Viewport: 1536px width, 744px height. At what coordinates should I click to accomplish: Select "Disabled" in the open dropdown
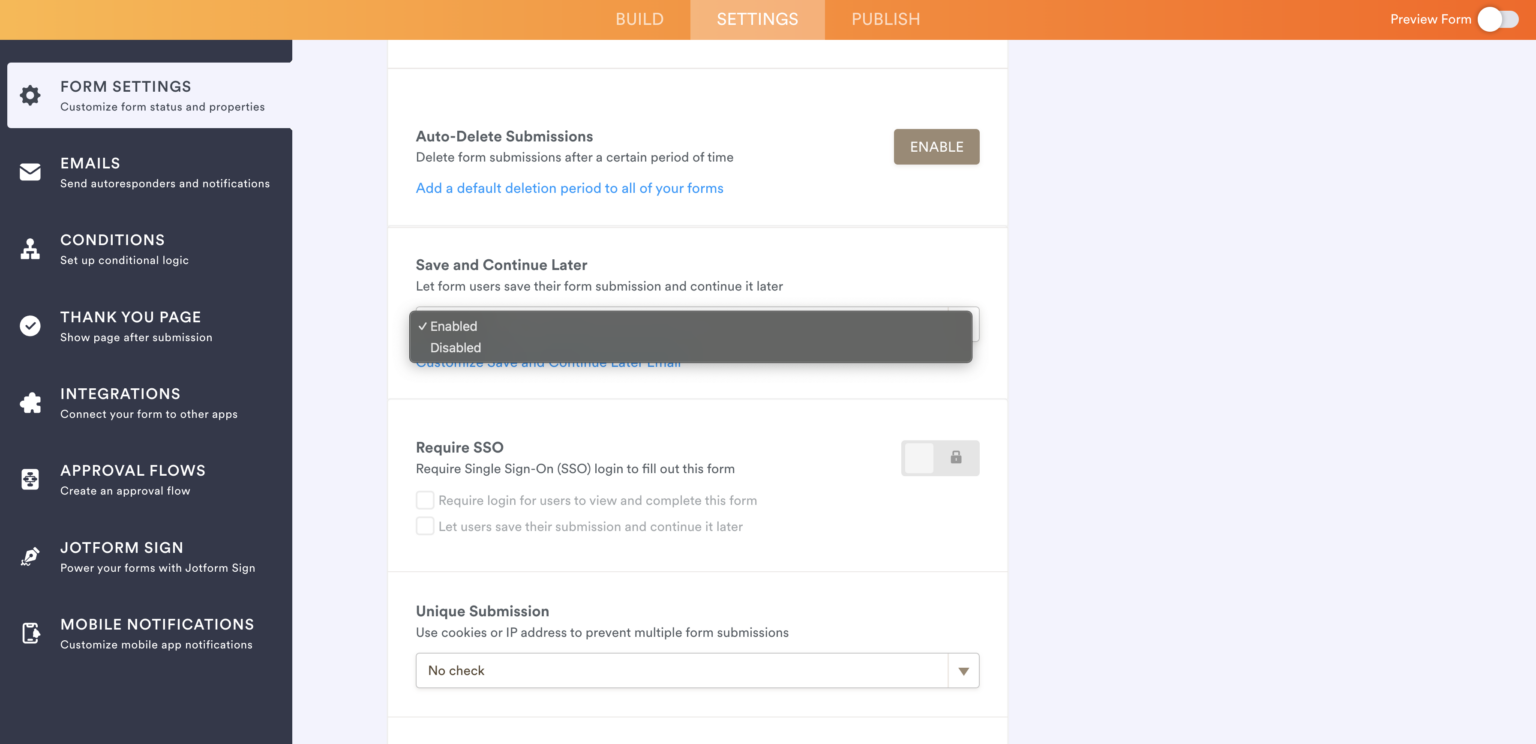pos(455,347)
